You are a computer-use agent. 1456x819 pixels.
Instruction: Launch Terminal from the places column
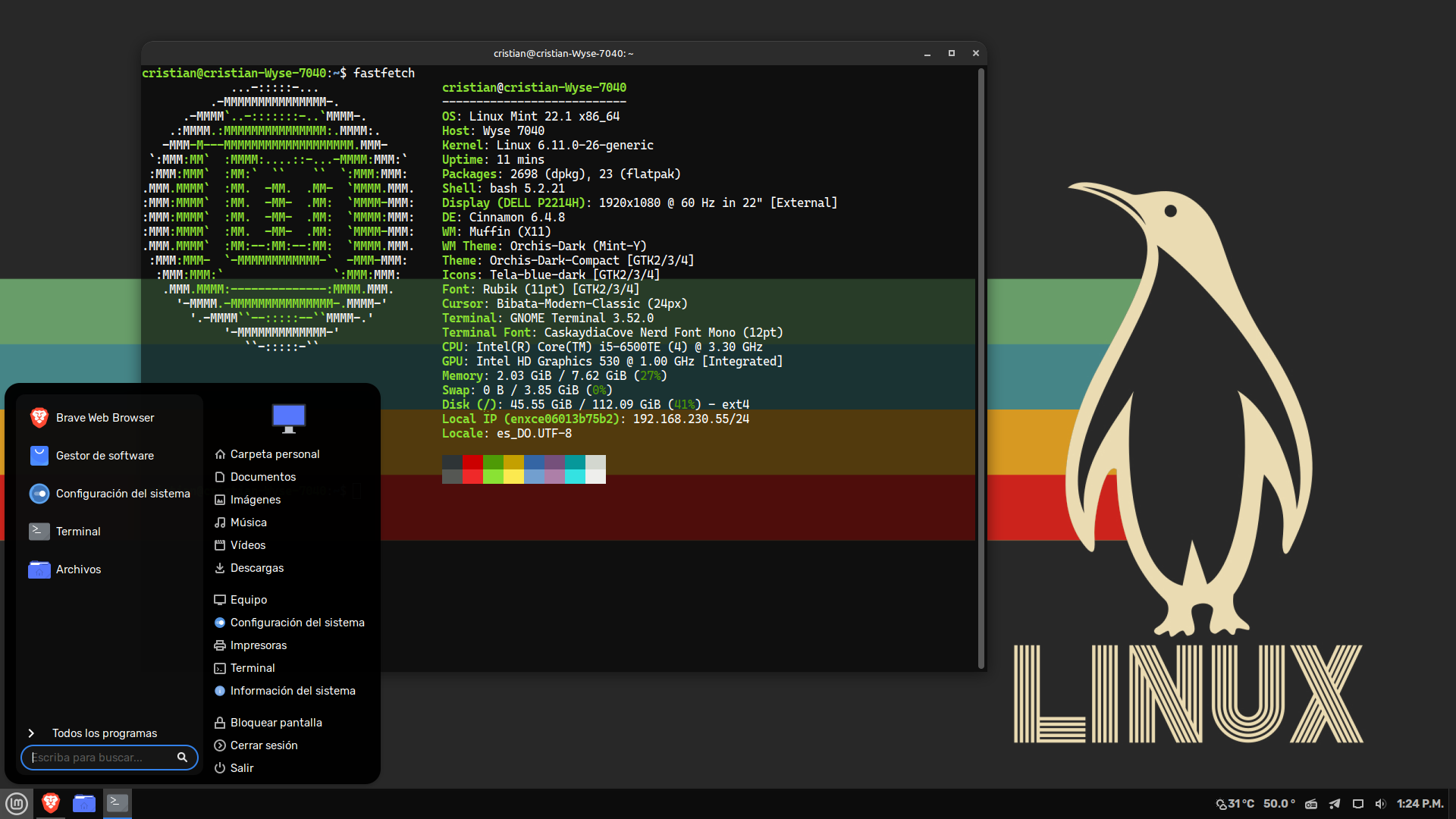point(244,668)
